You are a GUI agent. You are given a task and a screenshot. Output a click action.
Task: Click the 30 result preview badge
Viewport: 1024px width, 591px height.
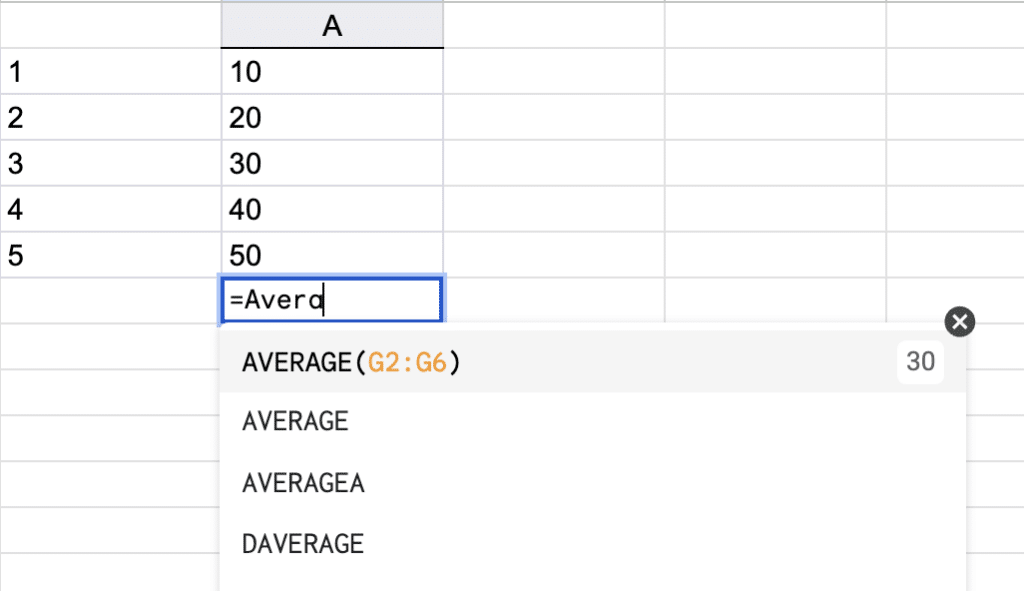920,361
